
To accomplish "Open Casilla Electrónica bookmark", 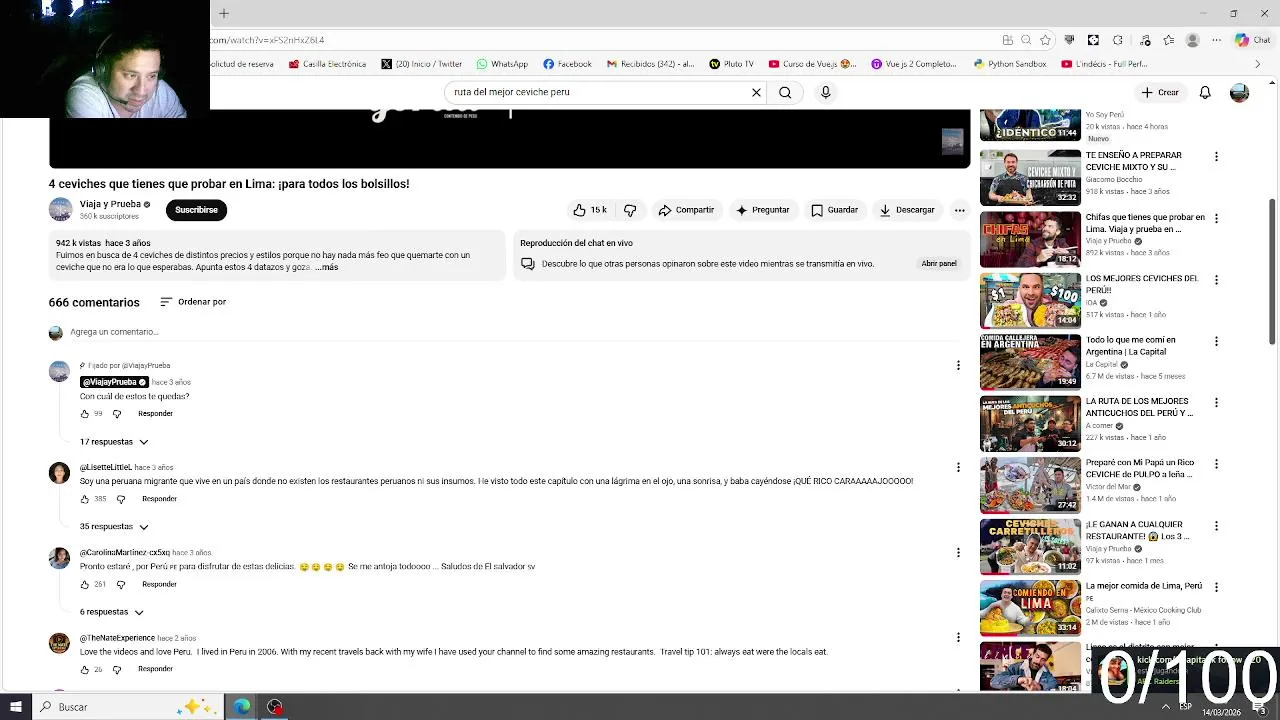I will pos(327,64).
